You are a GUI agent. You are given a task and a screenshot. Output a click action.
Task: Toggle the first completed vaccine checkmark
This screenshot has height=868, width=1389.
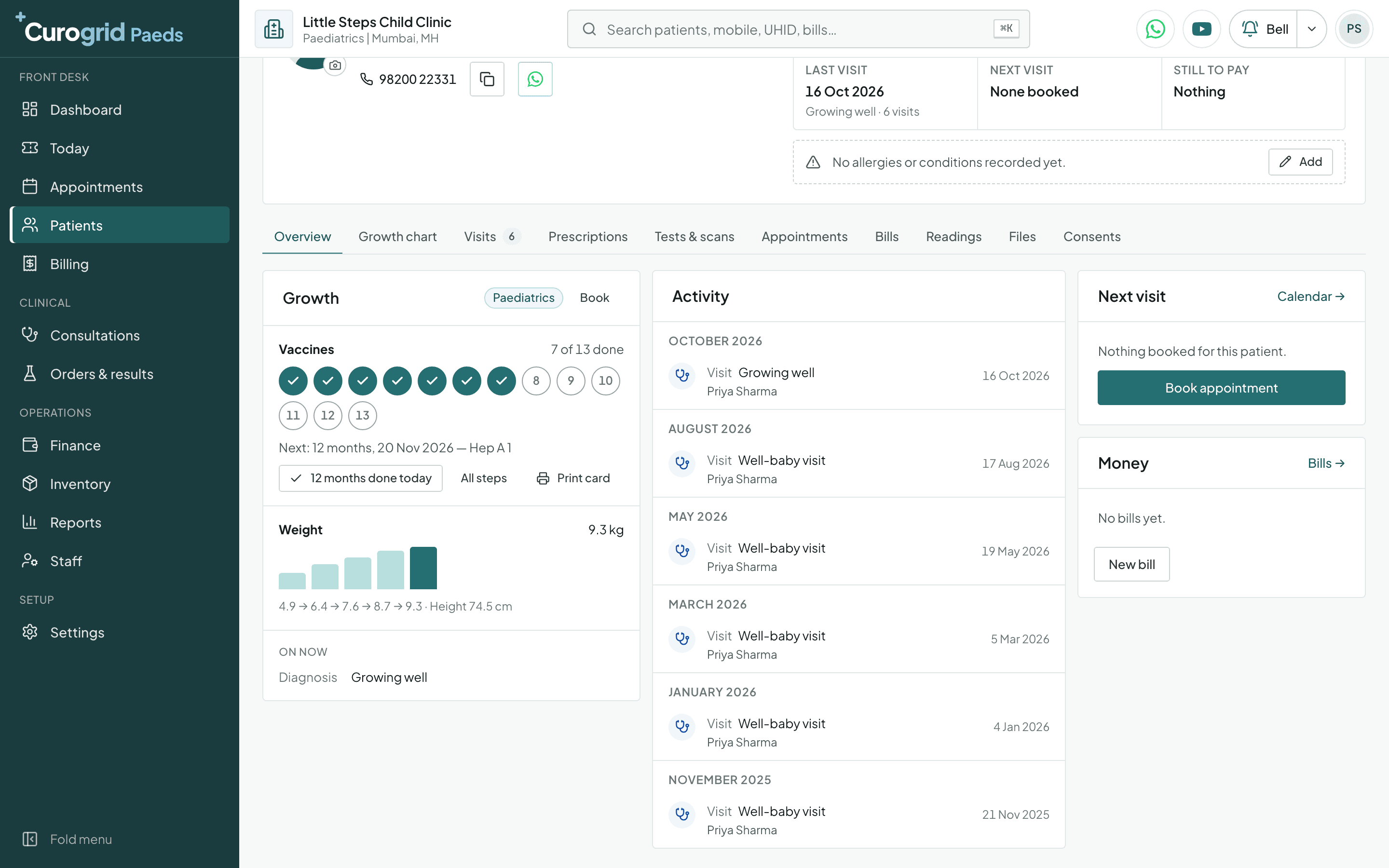coord(293,380)
